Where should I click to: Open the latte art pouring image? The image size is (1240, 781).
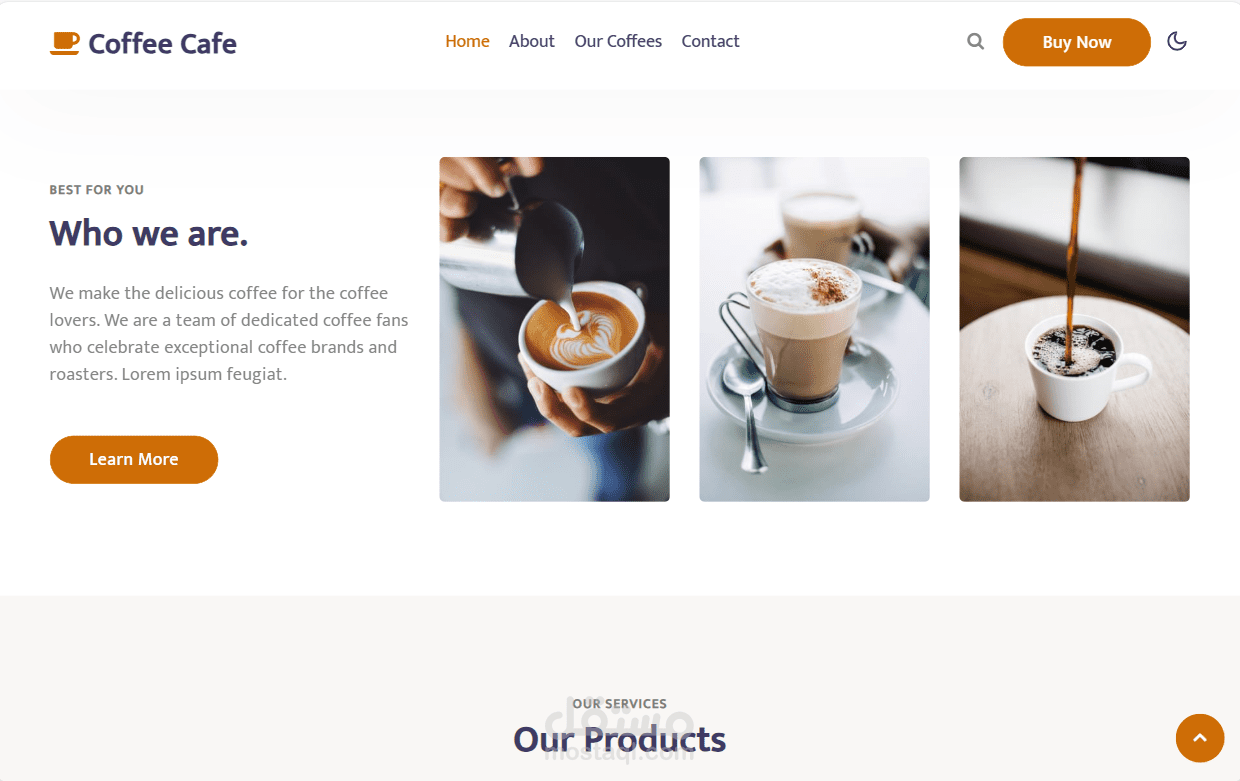click(x=554, y=329)
